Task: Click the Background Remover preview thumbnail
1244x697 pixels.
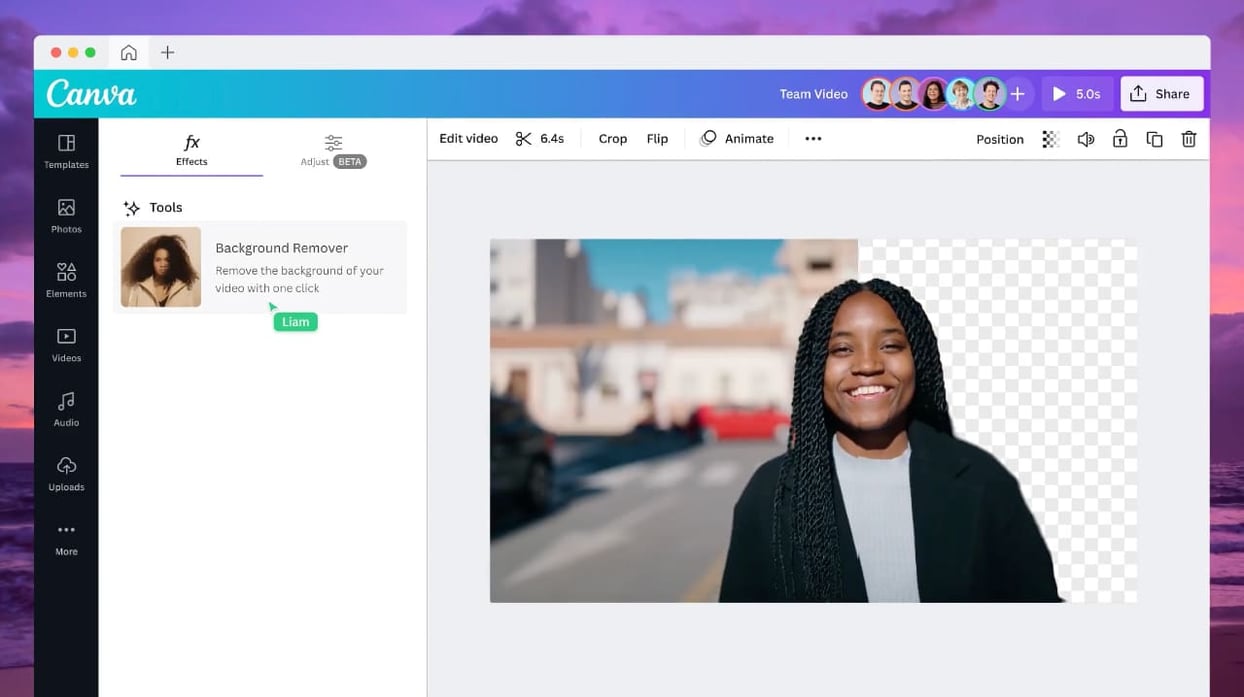Action: point(160,266)
